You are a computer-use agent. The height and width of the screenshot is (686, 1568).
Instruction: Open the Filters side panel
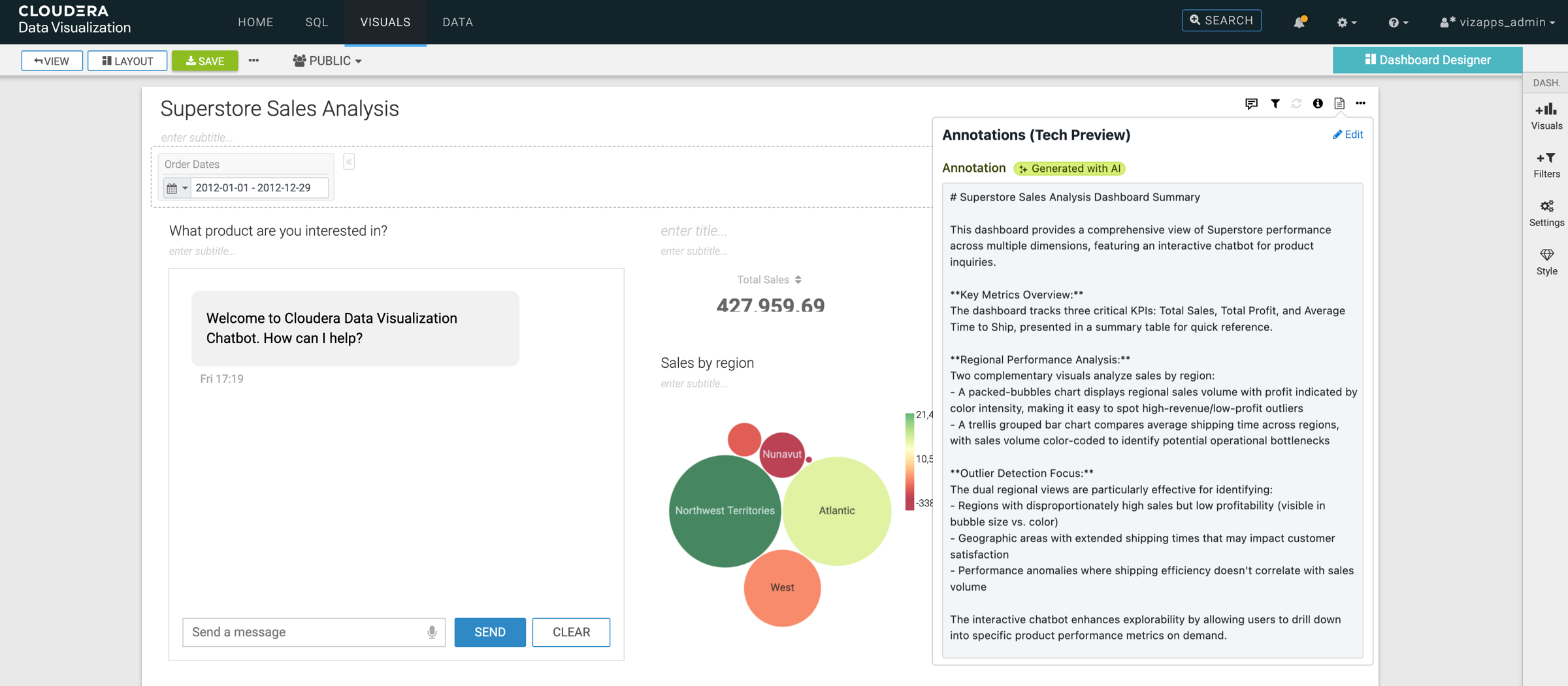pos(1546,165)
